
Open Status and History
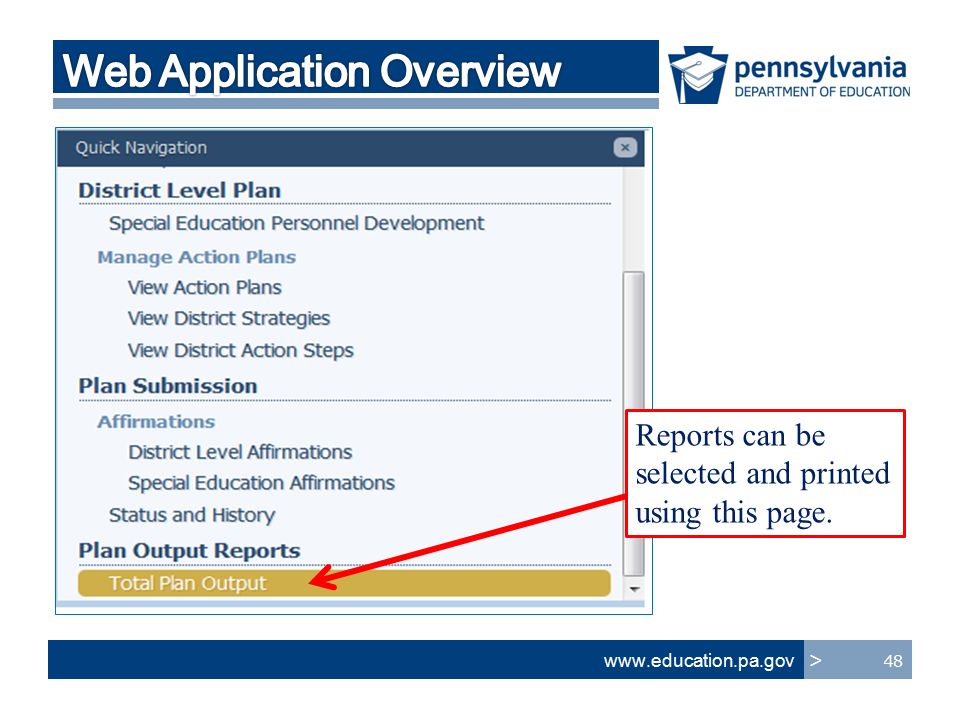192,515
